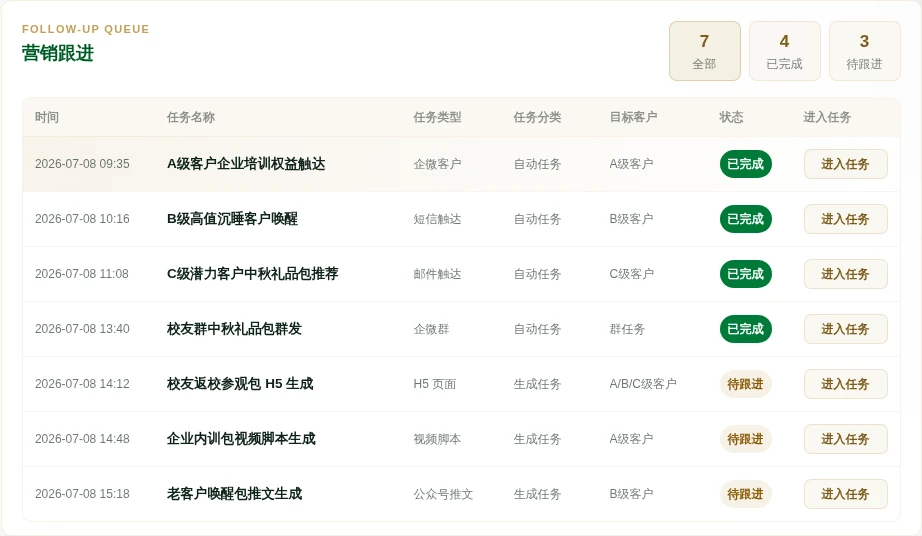This screenshot has height=536, width=922.
Task: Click the A/B/C级客户 target customer cell
Action: click(643, 384)
